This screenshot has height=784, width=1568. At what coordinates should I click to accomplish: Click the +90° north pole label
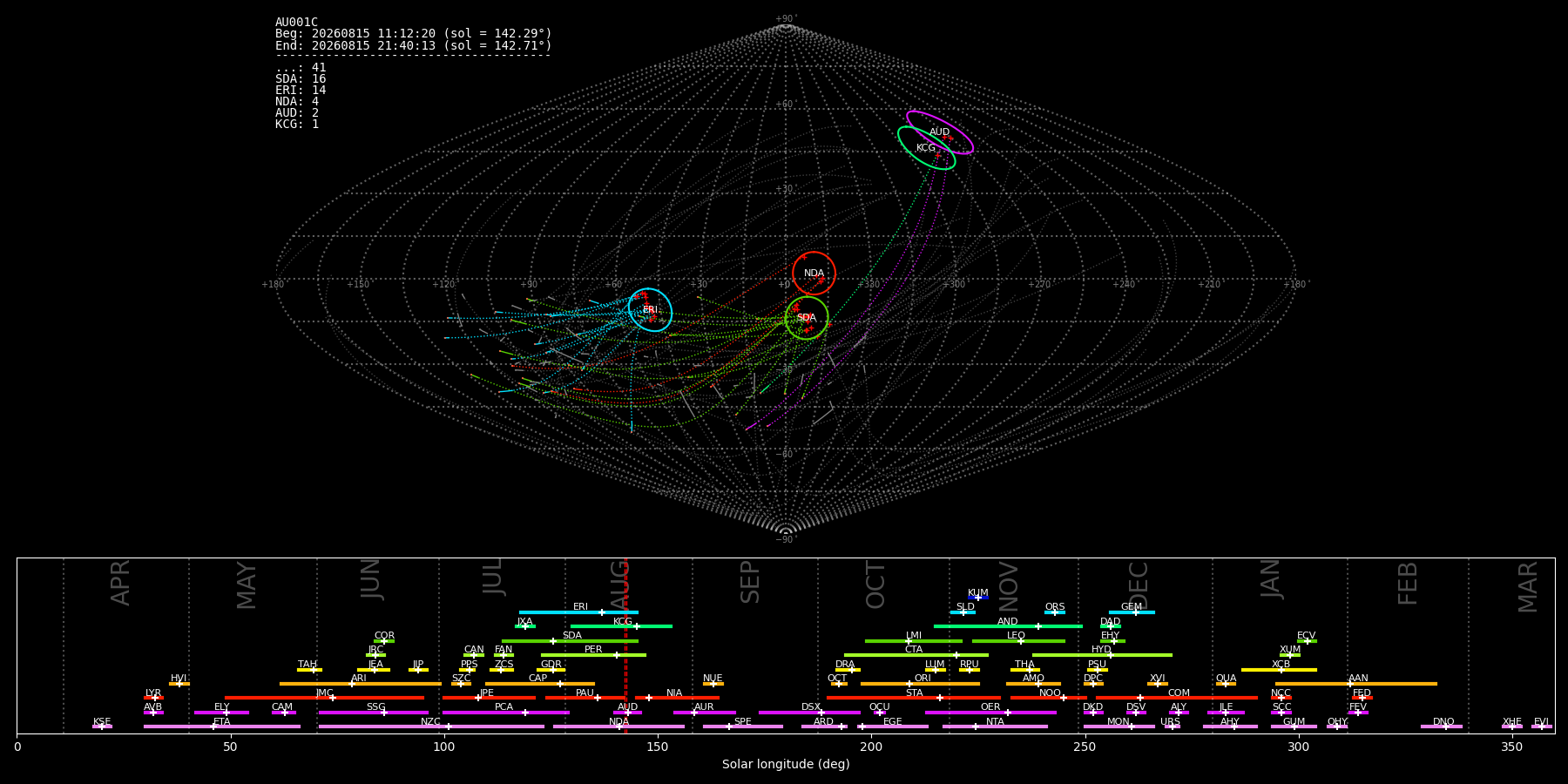point(786,19)
